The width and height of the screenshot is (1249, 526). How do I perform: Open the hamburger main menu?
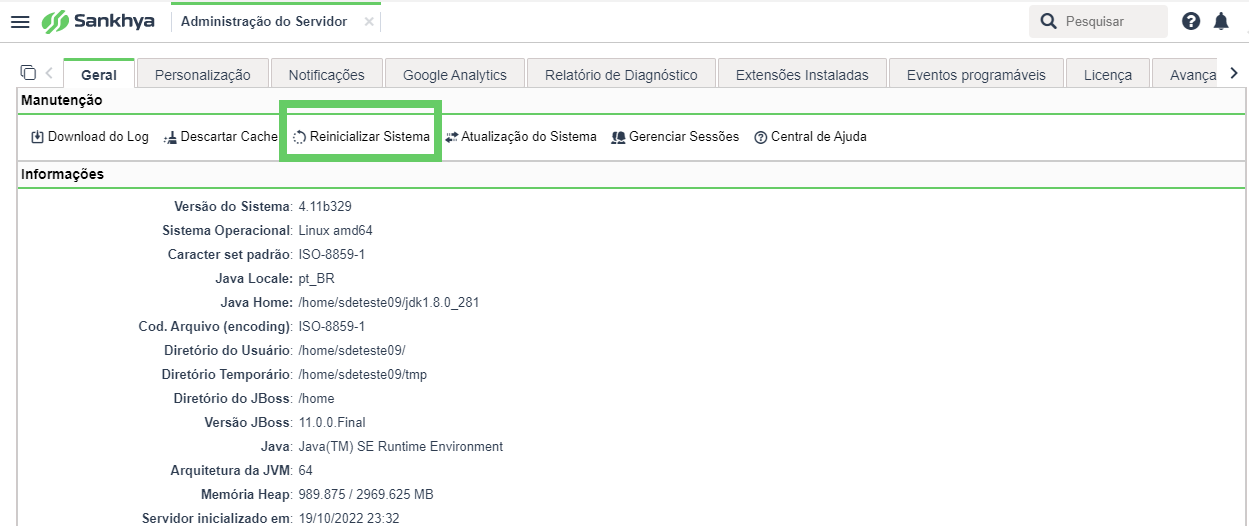20,22
